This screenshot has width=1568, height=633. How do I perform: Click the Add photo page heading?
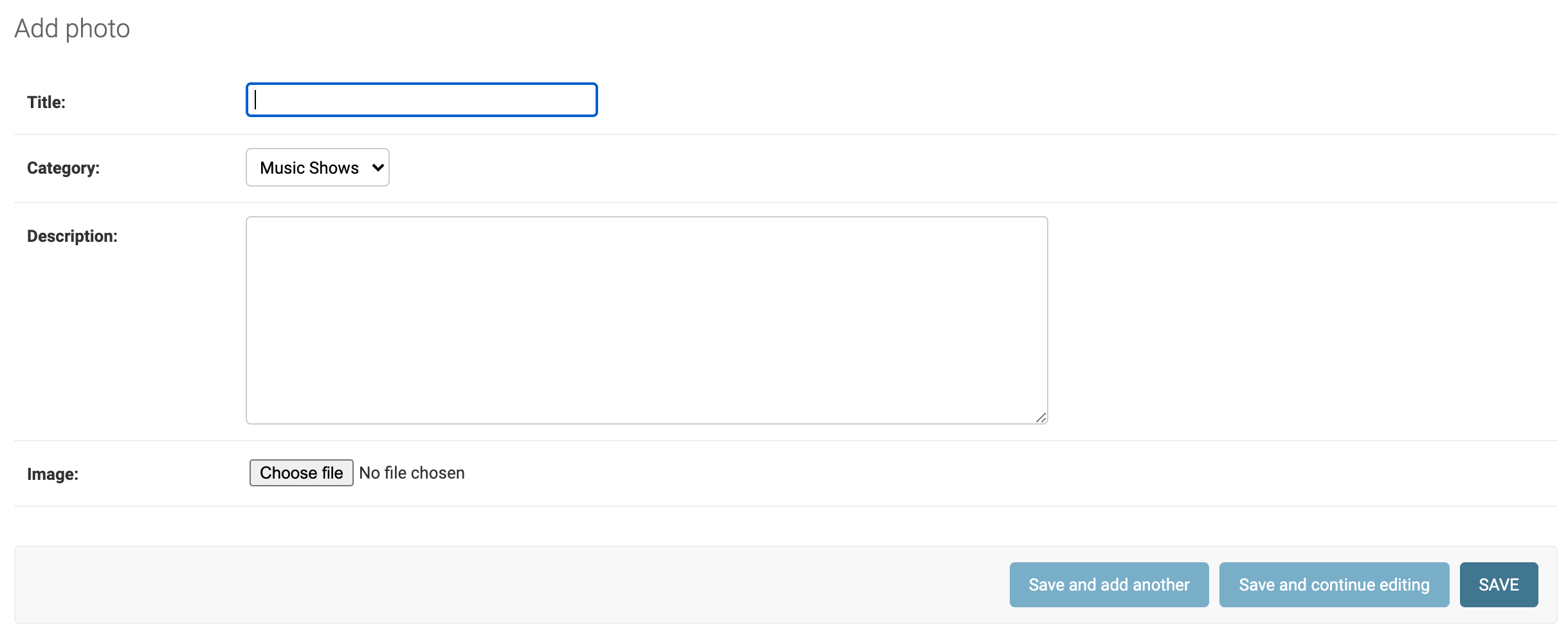72,28
